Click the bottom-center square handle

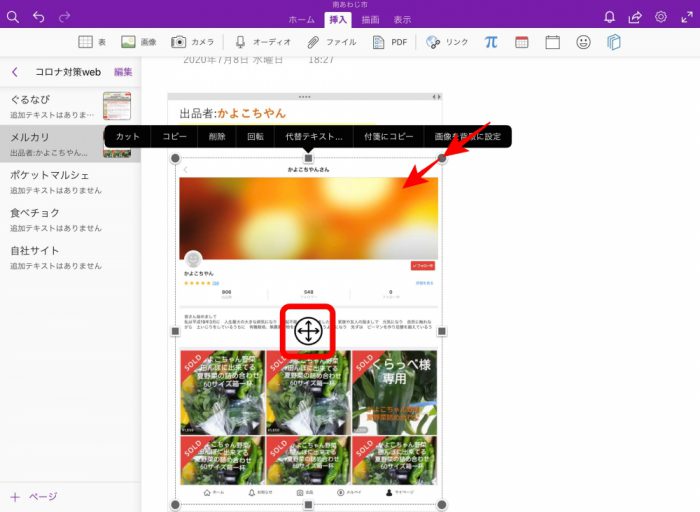(x=308, y=504)
